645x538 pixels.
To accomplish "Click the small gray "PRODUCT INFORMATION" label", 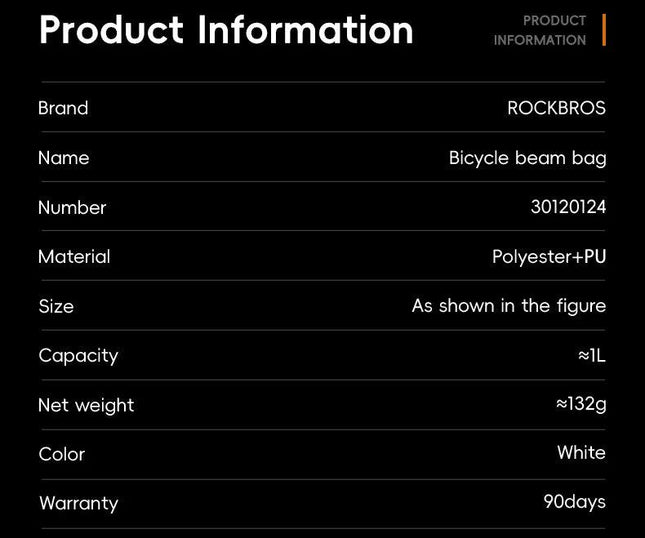I will coord(540,30).
